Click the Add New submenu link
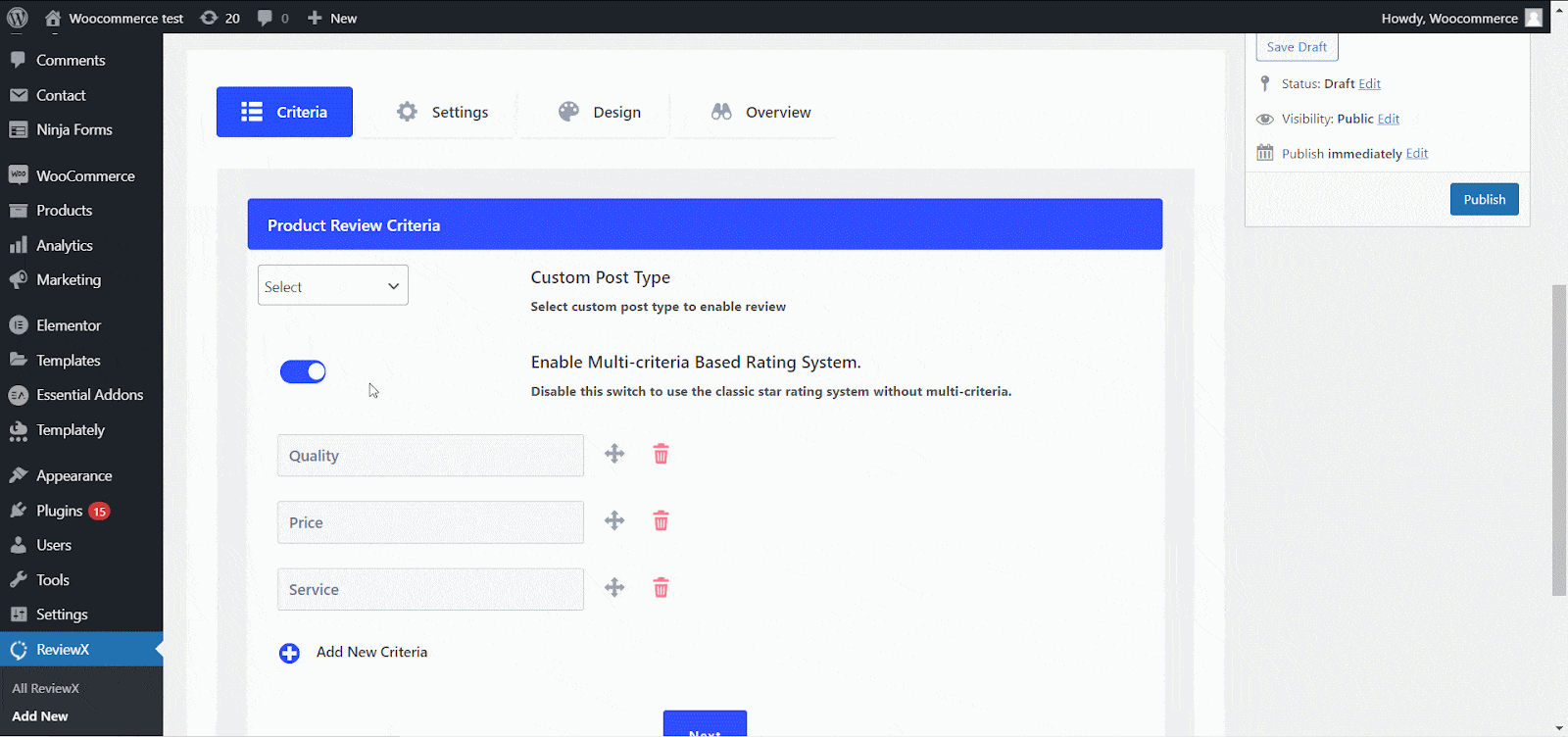1568x737 pixels. [40, 716]
